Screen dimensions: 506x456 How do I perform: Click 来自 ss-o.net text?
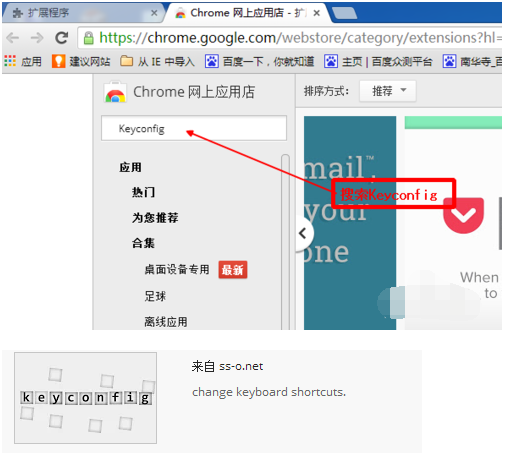(227, 366)
